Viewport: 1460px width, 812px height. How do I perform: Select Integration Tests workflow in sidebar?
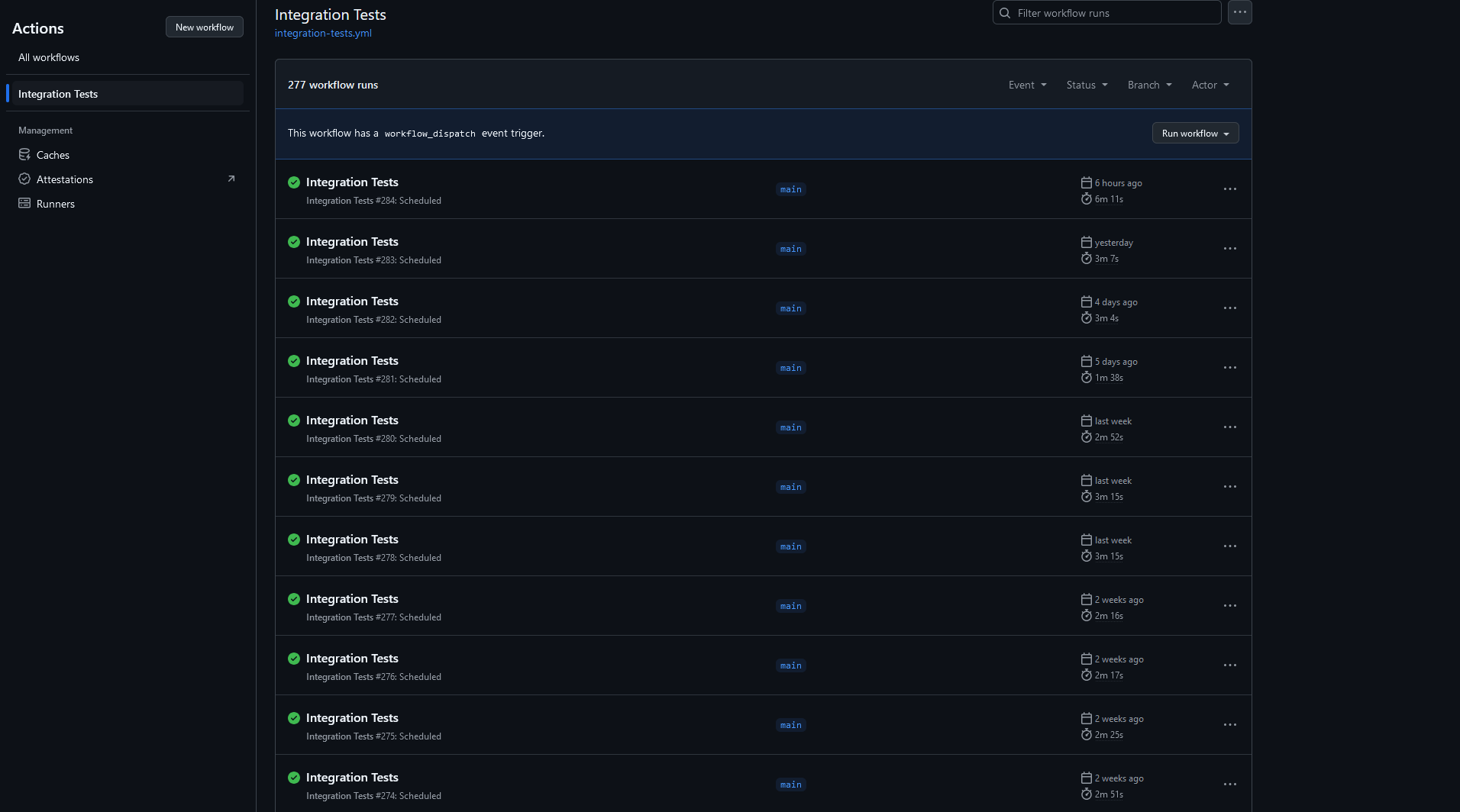pyautogui.click(x=58, y=94)
